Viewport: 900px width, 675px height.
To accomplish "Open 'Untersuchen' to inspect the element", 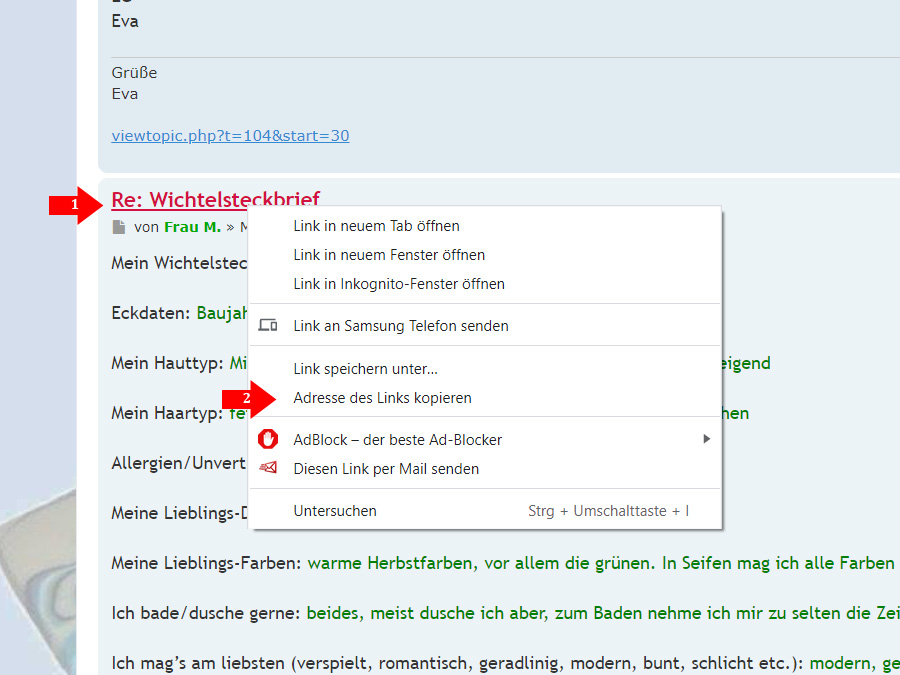I will (x=335, y=511).
